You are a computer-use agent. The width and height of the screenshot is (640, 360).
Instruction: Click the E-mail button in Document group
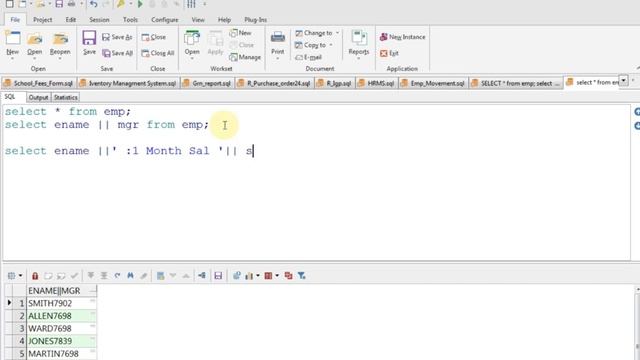point(309,57)
